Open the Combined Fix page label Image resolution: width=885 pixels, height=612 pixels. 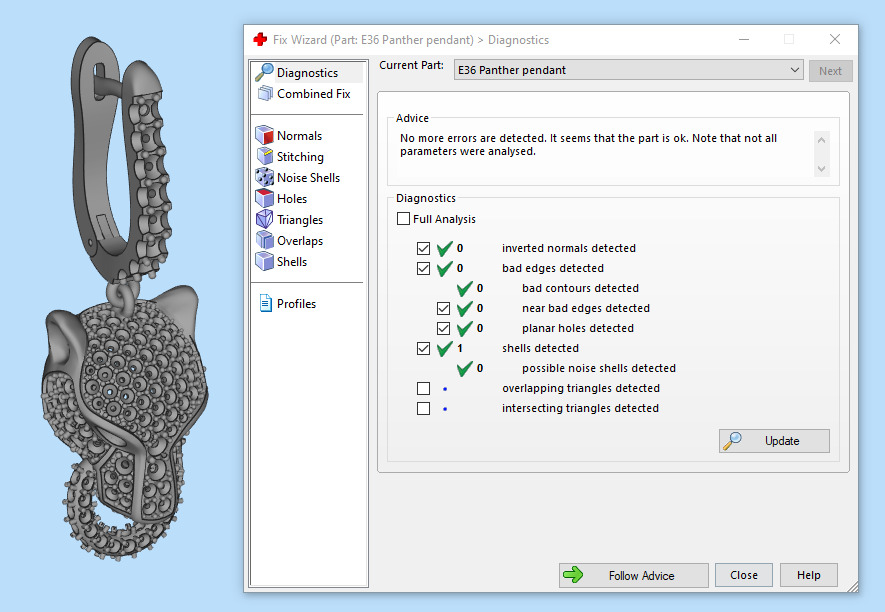[x=313, y=94]
